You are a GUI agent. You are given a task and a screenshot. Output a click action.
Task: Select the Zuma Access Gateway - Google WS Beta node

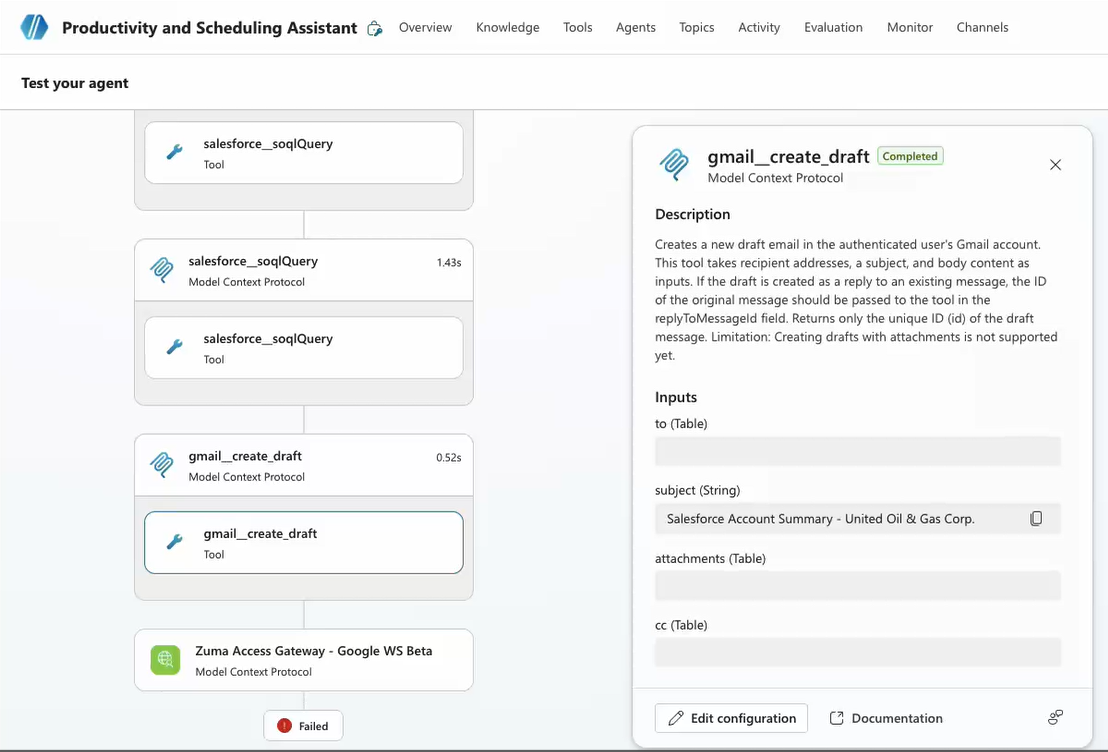coord(304,660)
